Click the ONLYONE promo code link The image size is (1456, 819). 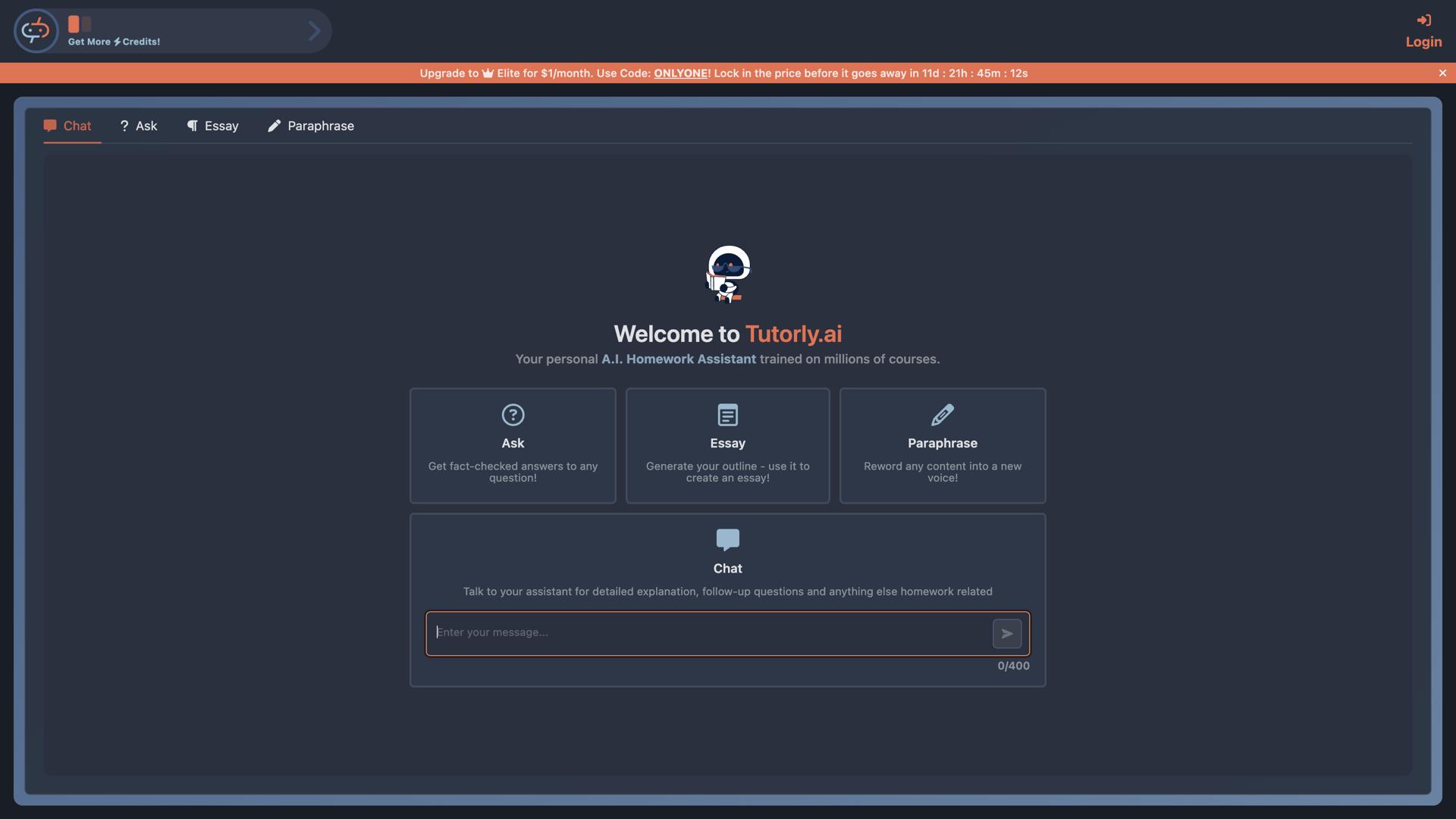pos(680,74)
